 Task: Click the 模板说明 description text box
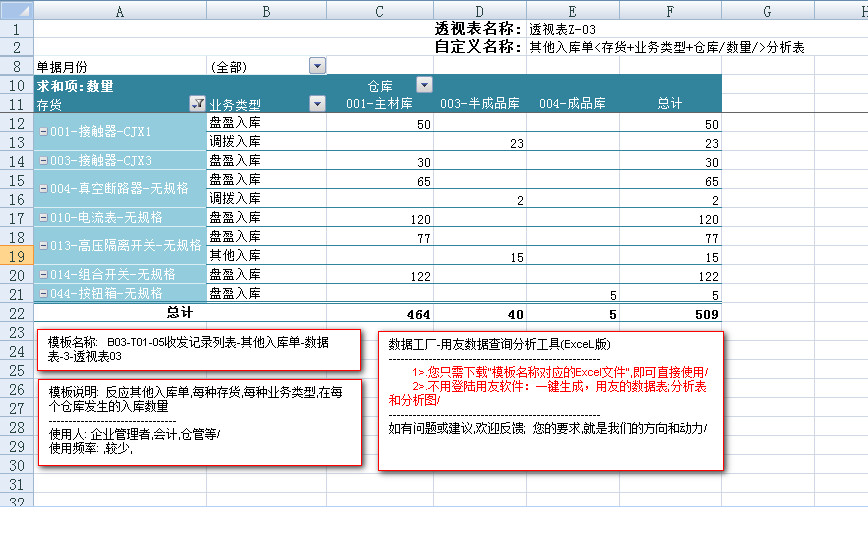[198, 421]
